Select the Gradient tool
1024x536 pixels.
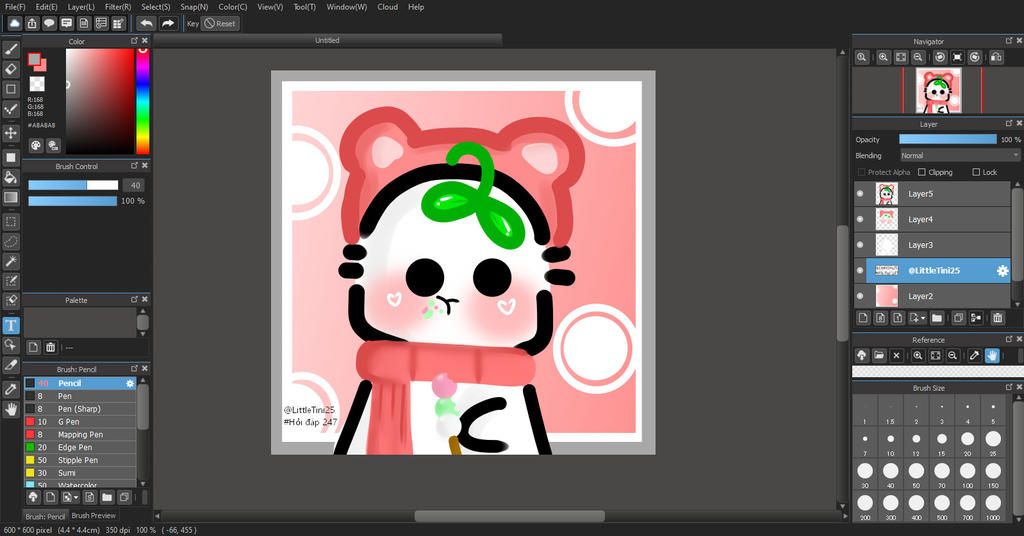11,197
